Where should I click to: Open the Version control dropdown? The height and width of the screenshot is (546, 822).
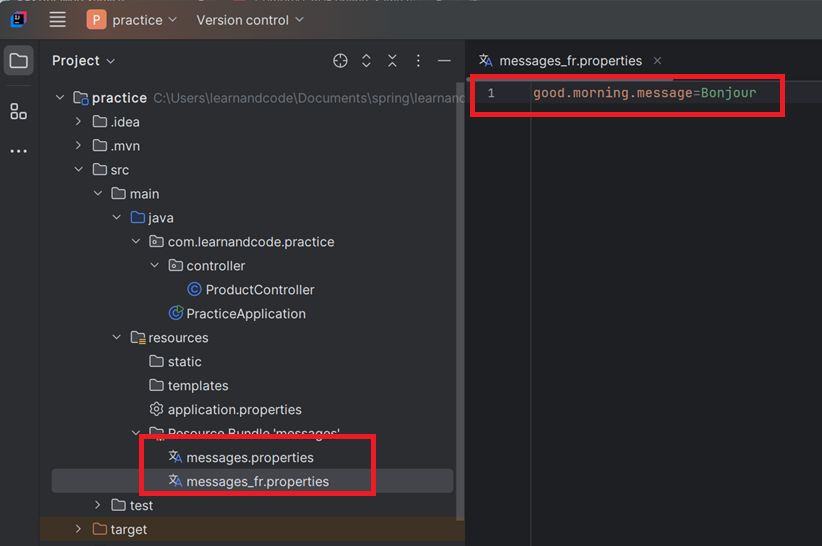(250, 20)
